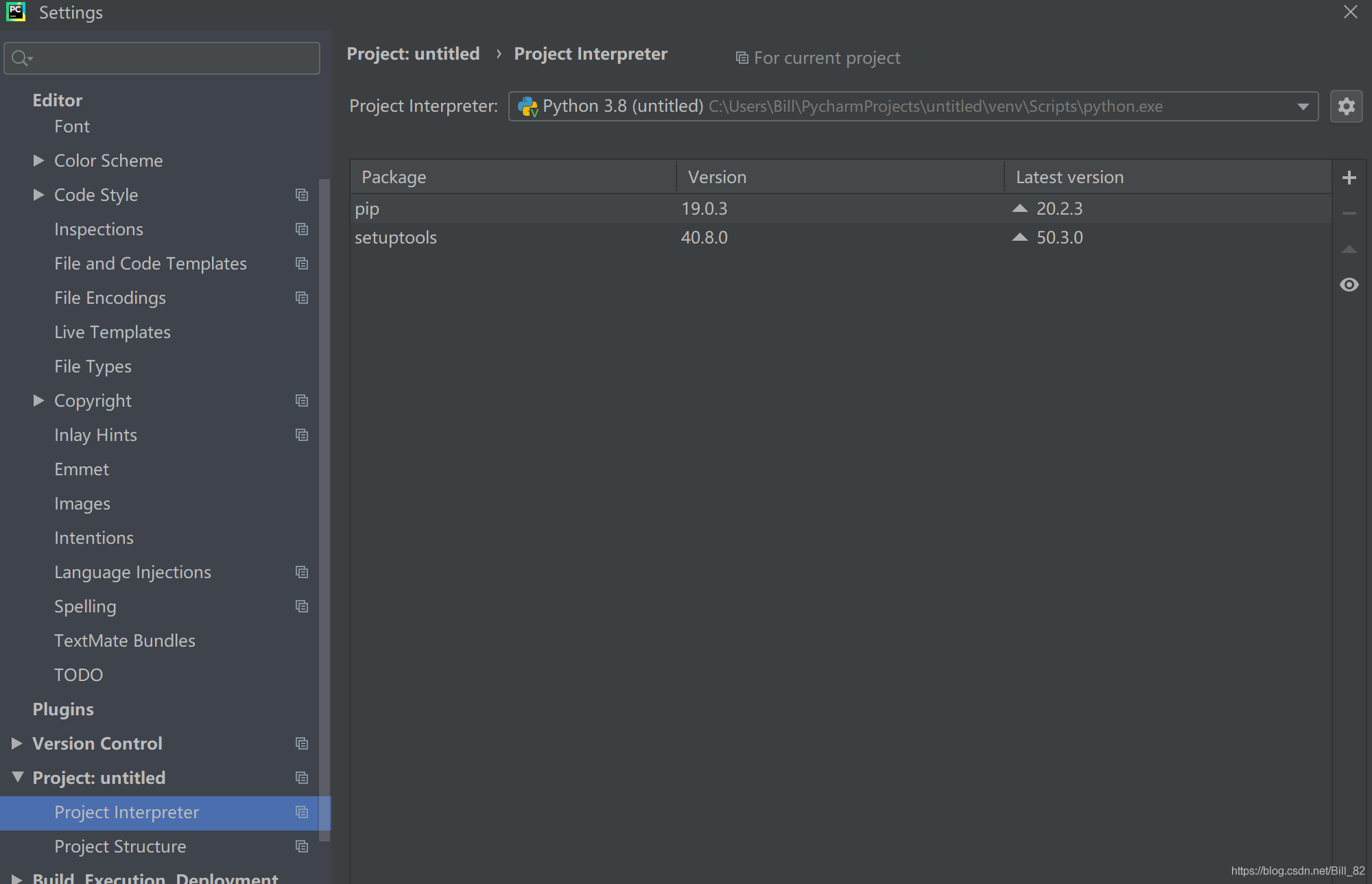This screenshot has height=884, width=1372.
Task: Open the Project Interpreter dropdown
Action: click(x=913, y=106)
